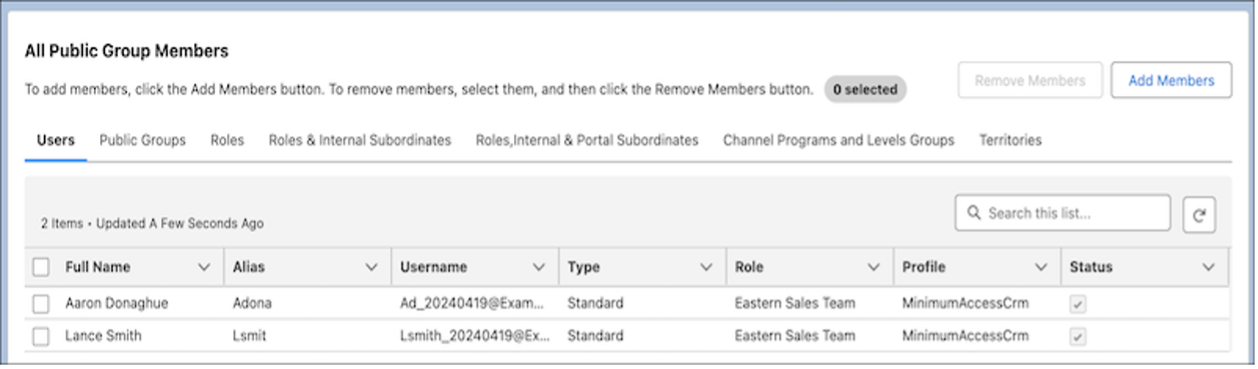Click into the Search this list field

1062,213
